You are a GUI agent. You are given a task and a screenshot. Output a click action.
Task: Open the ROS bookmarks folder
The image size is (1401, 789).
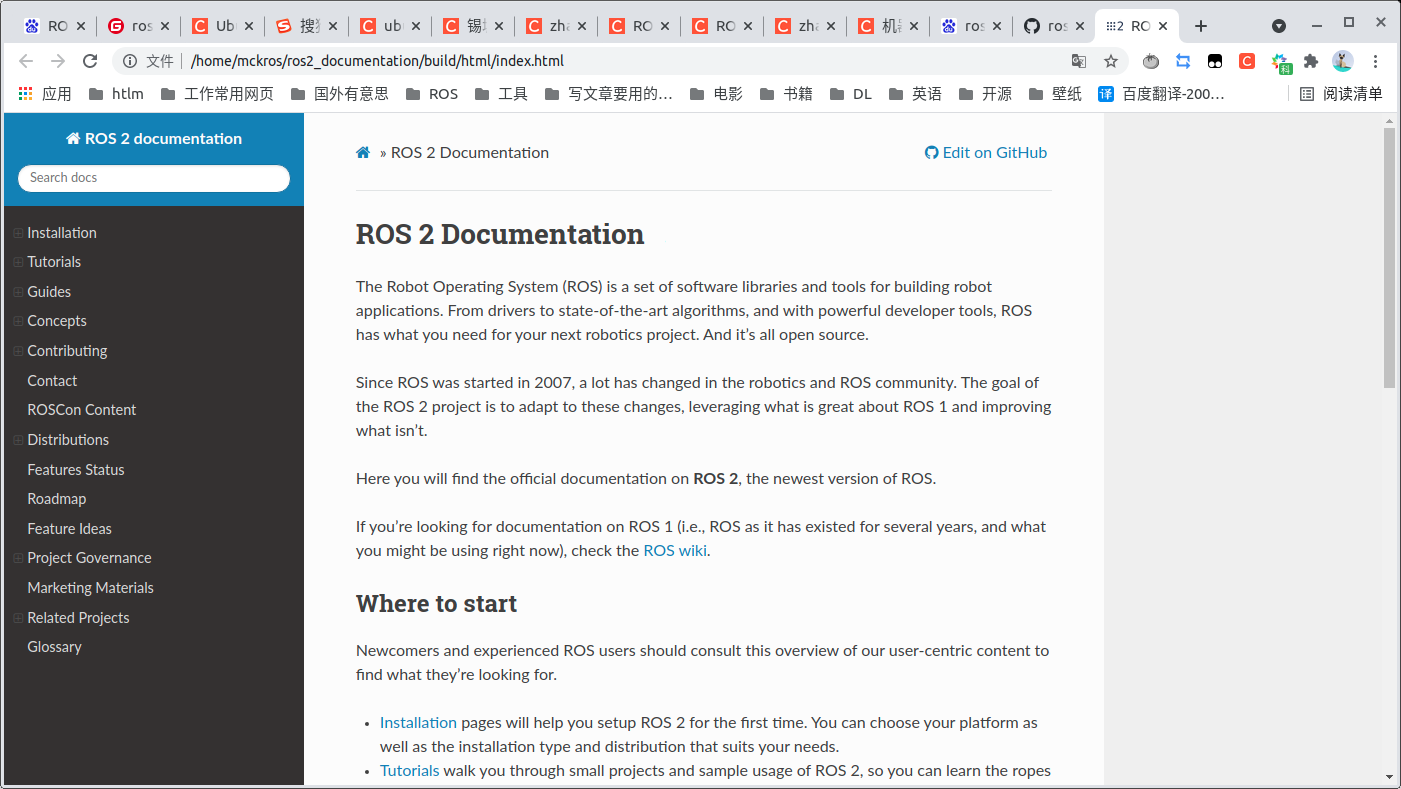pos(434,93)
